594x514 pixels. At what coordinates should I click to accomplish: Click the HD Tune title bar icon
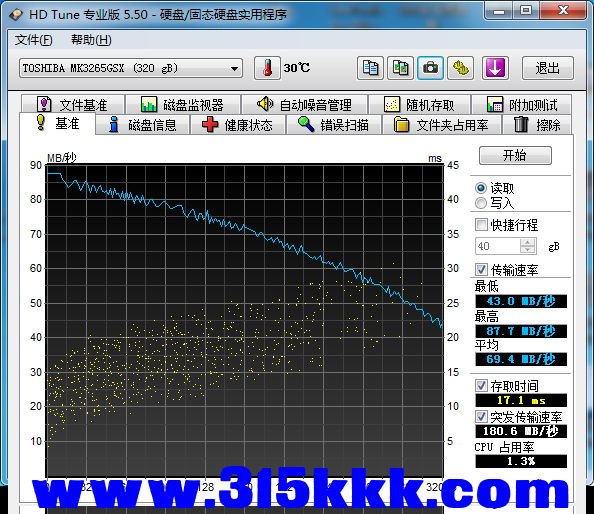click(16, 14)
